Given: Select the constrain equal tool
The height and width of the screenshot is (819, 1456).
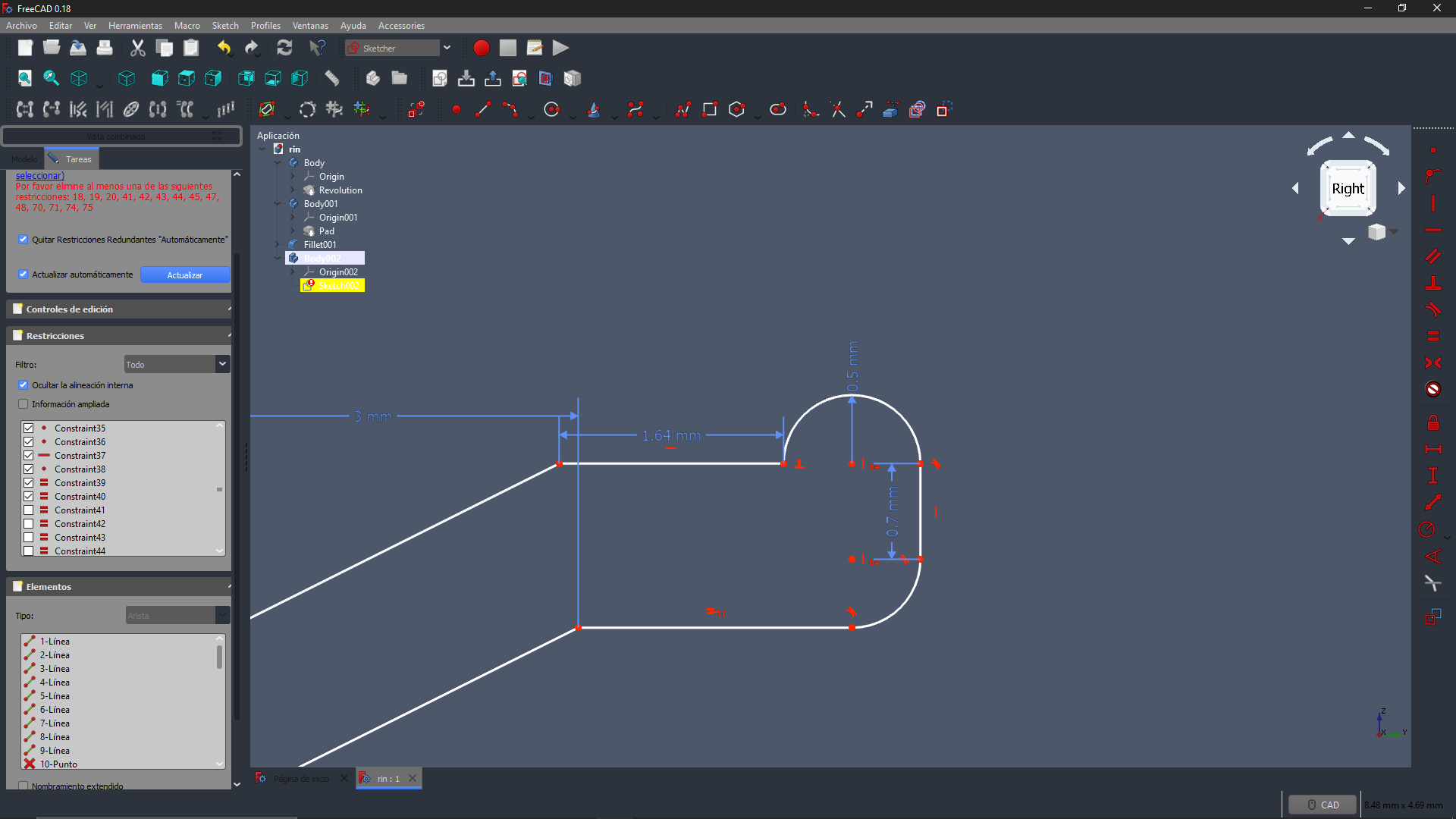Looking at the screenshot, I should tap(1432, 336).
